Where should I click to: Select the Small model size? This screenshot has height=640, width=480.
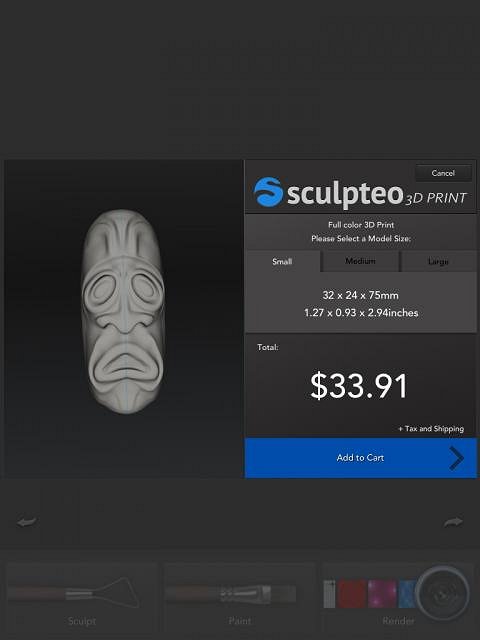point(282,261)
